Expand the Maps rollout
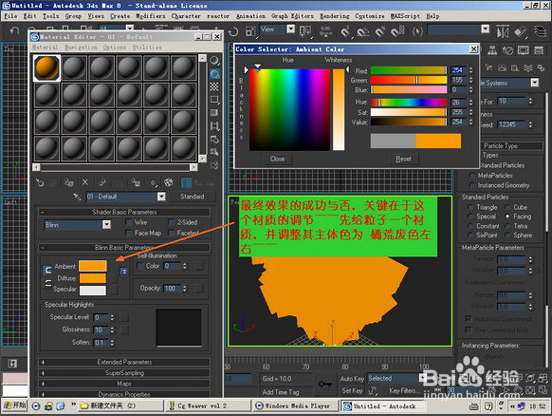The height and width of the screenshot is (416, 552). (124, 384)
